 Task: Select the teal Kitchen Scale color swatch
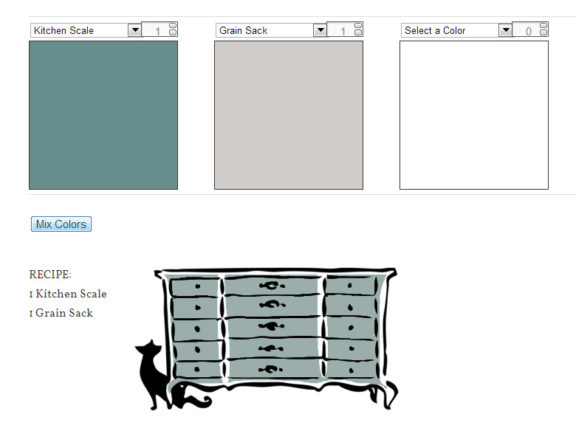click(103, 115)
